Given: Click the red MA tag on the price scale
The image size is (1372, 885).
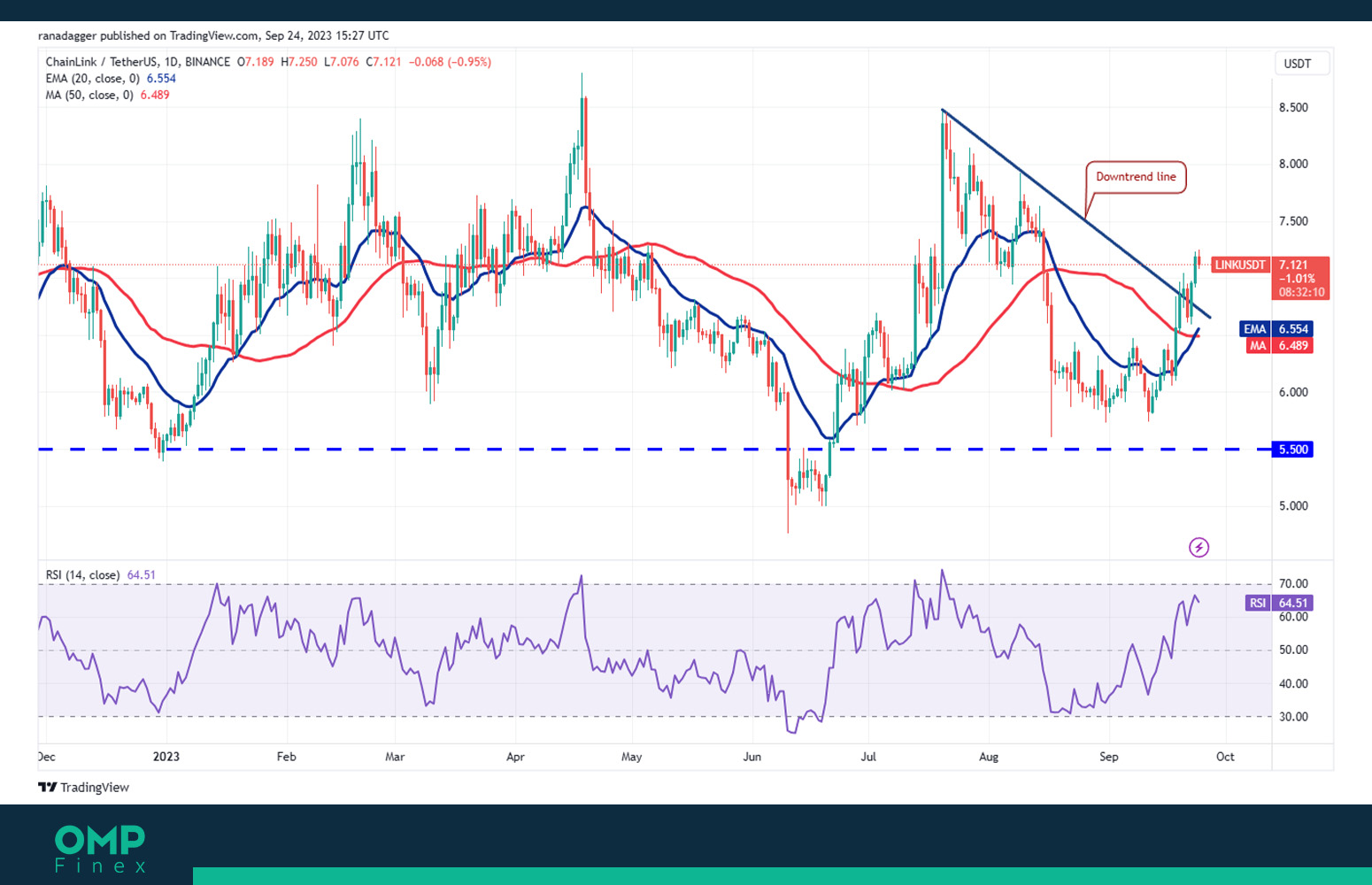Looking at the screenshot, I should [1258, 346].
